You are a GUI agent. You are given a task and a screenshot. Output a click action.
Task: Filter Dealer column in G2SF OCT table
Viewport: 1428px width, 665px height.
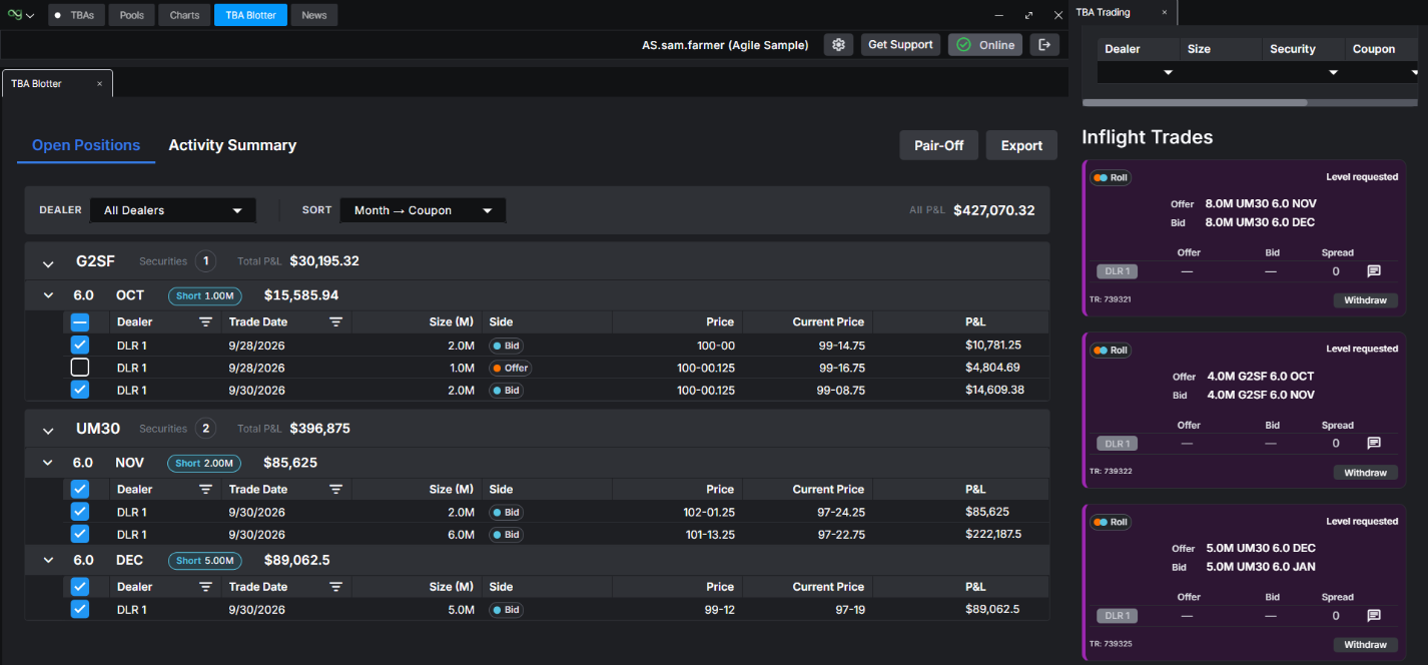pos(205,322)
